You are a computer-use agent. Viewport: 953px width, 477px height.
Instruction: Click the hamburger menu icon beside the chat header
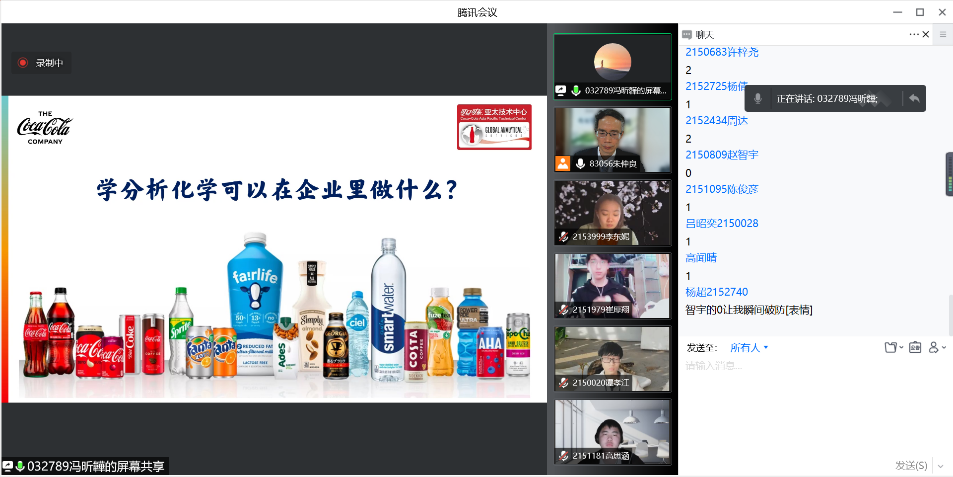coord(942,35)
